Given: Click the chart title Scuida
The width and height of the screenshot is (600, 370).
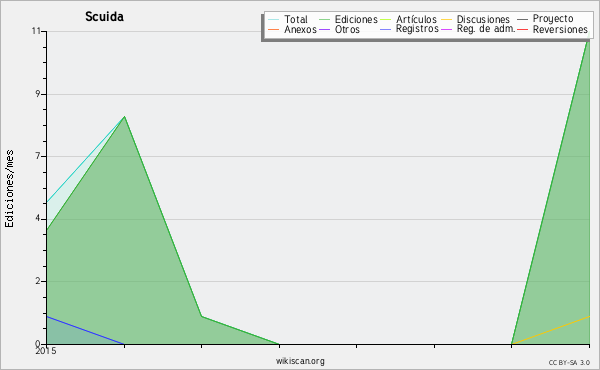Looking at the screenshot, I should [104, 17].
